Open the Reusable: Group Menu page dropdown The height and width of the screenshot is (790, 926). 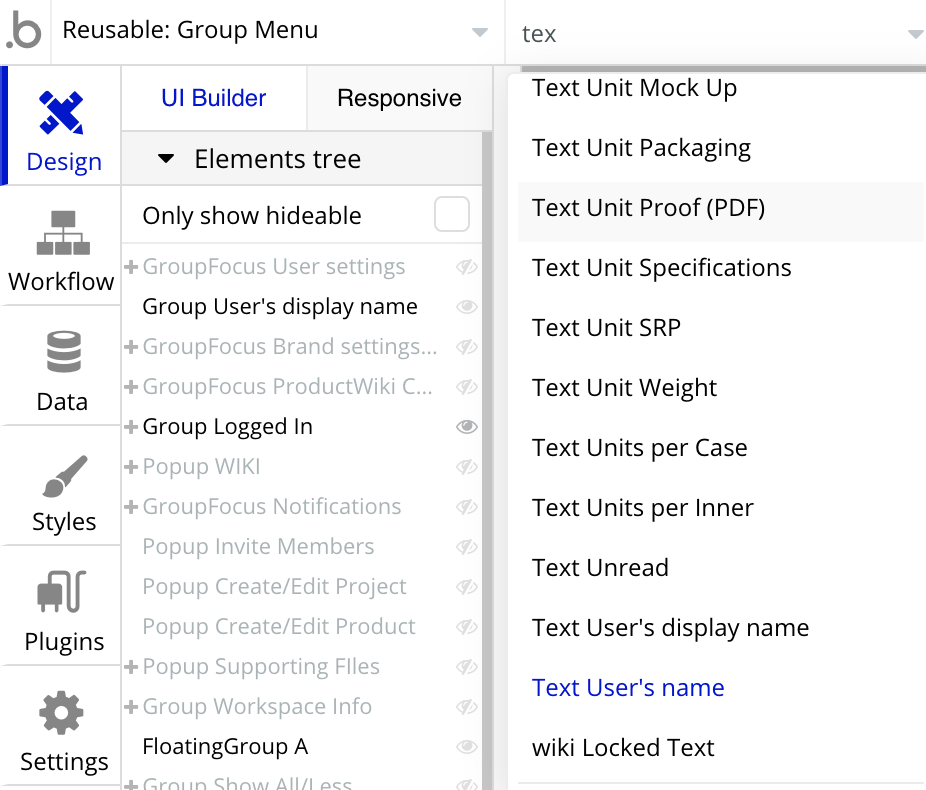pyautogui.click(x=480, y=32)
